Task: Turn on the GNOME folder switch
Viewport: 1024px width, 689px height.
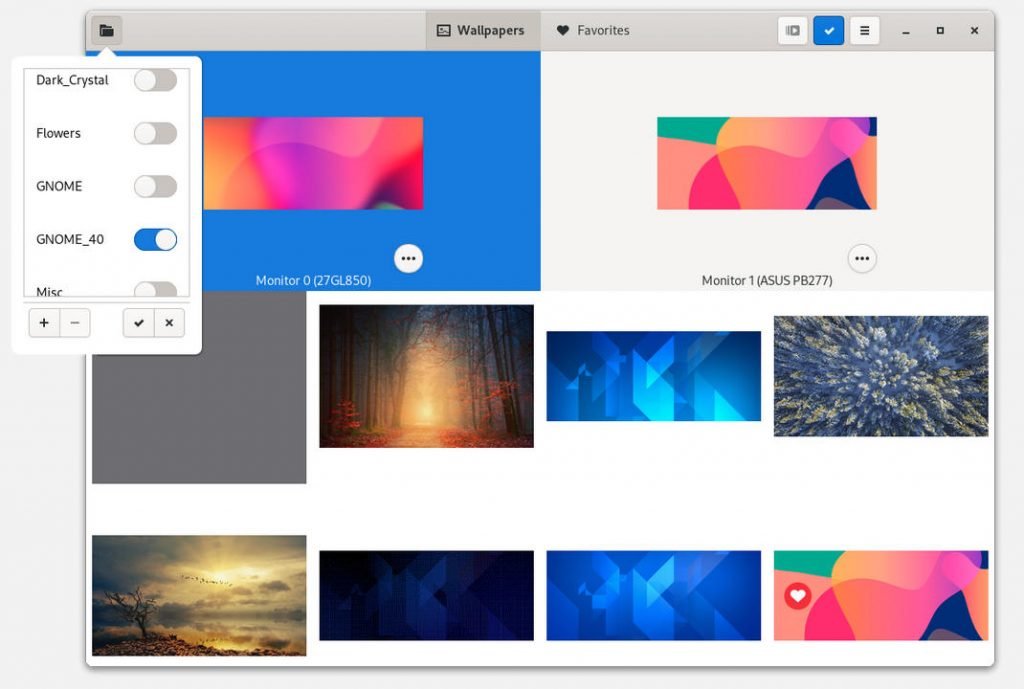Action: pyautogui.click(x=155, y=186)
